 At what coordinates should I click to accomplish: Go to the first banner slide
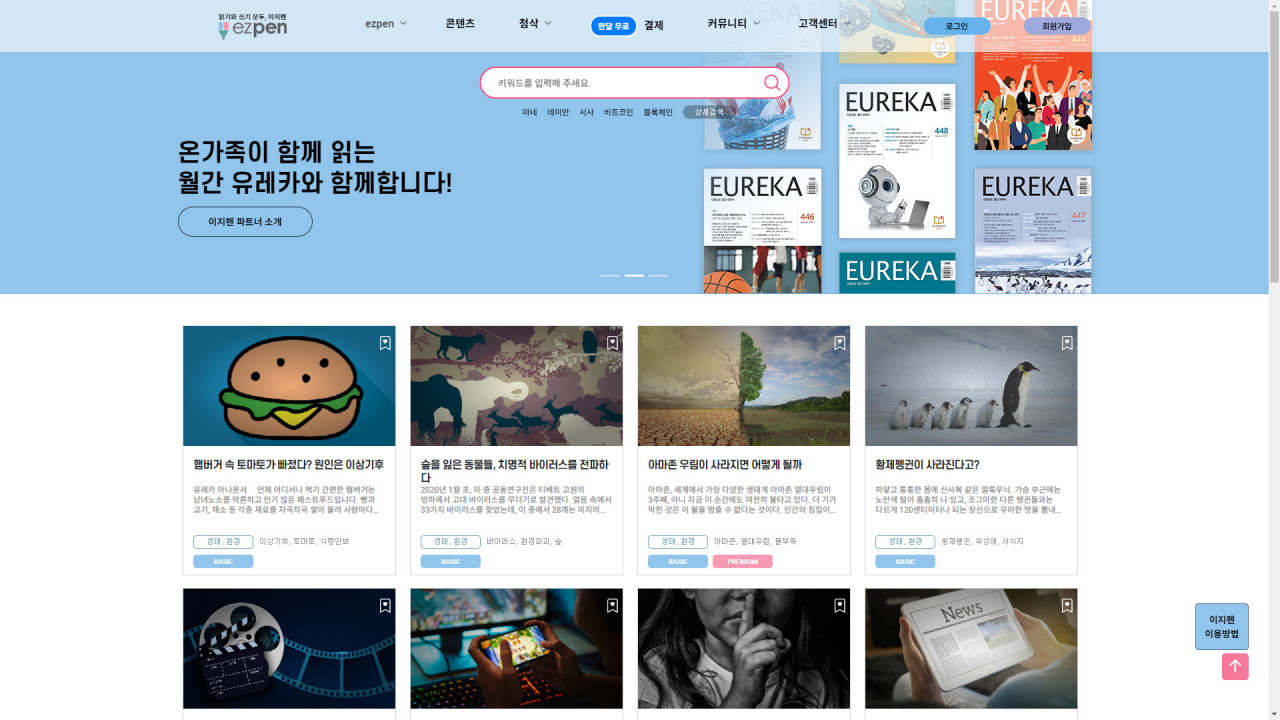tap(610, 275)
